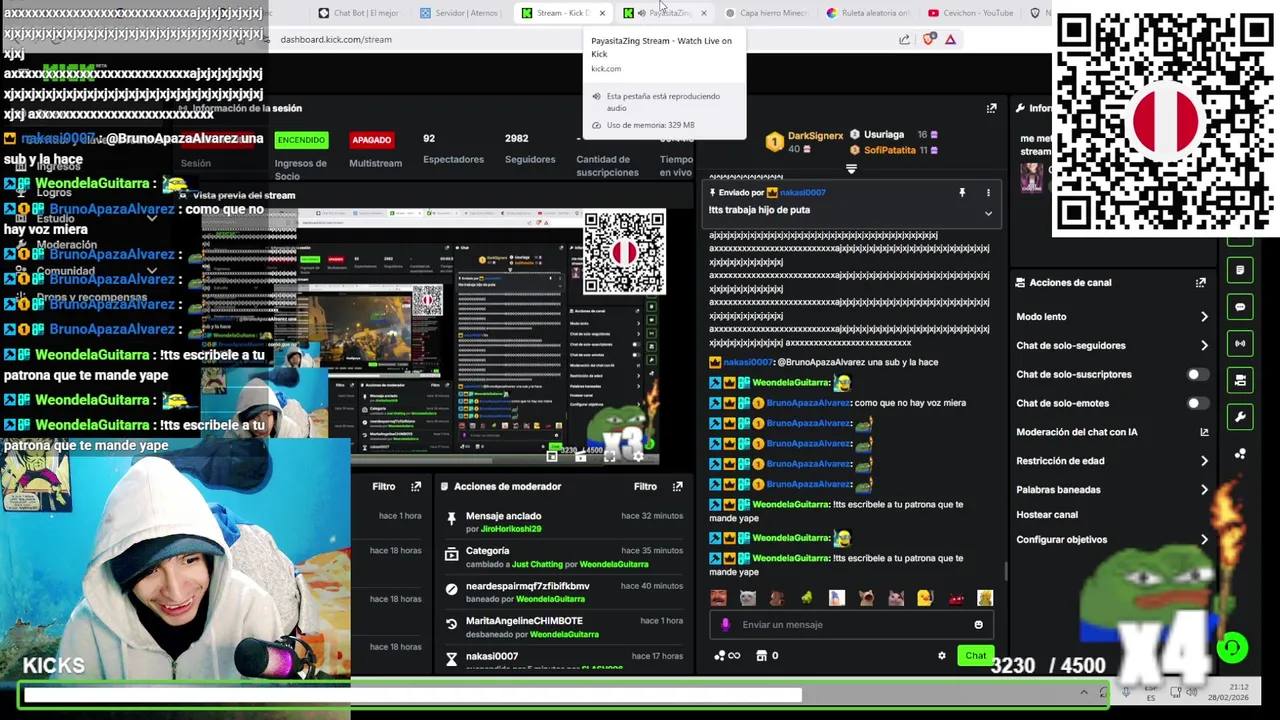Toggle the ENCENDIDO partner income button

[301, 140]
